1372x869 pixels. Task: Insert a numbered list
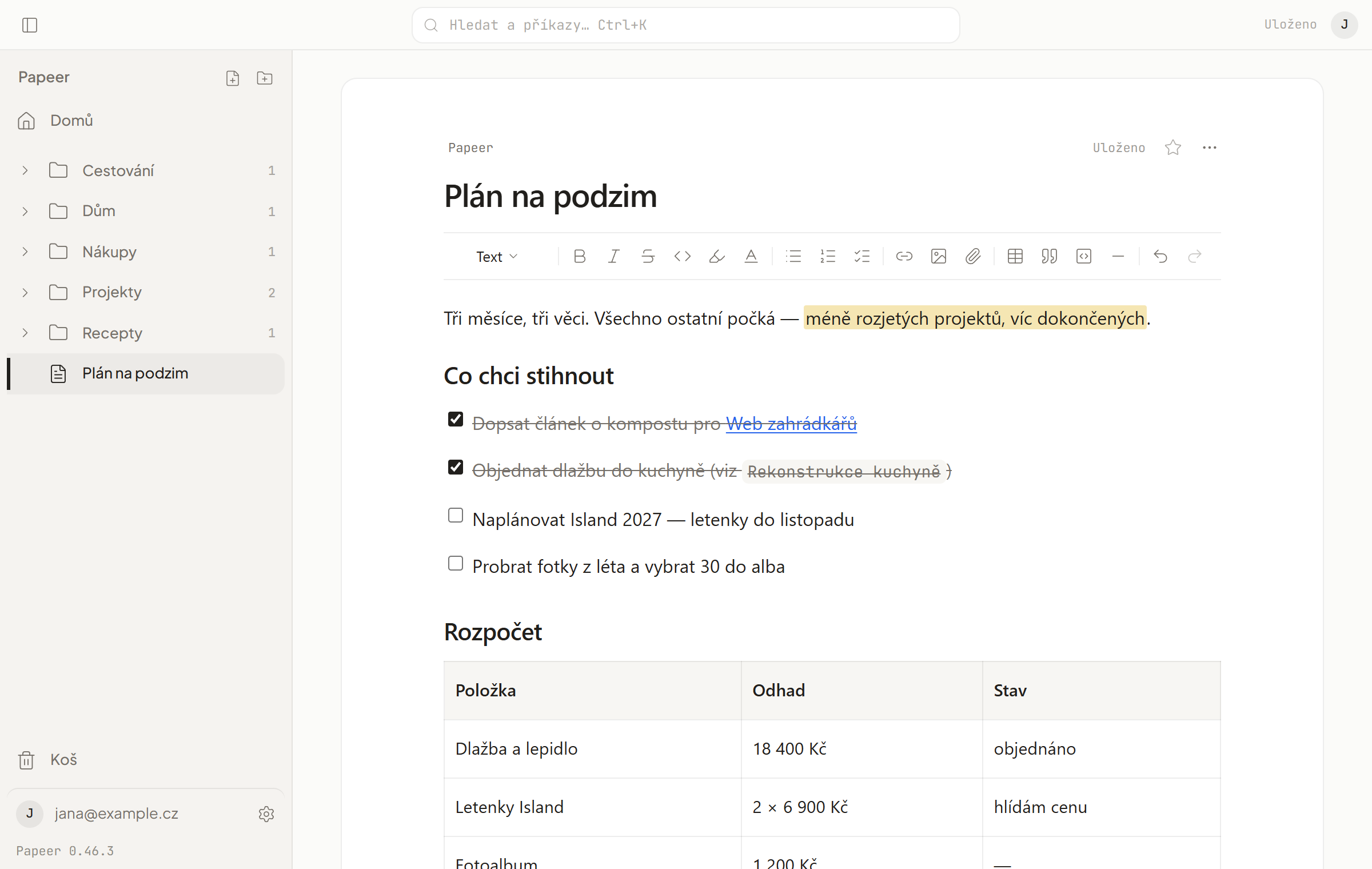pos(828,257)
